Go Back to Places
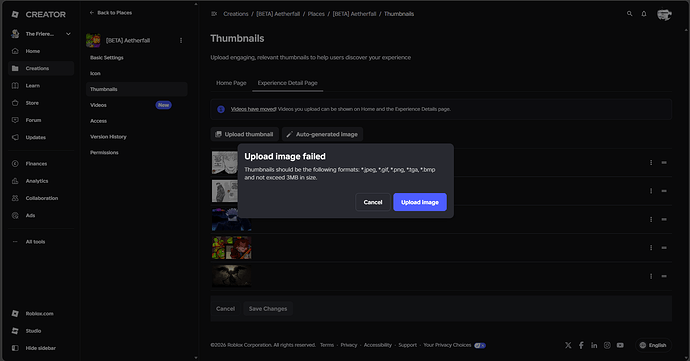This screenshot has width=690, height=361. [110, 13]
